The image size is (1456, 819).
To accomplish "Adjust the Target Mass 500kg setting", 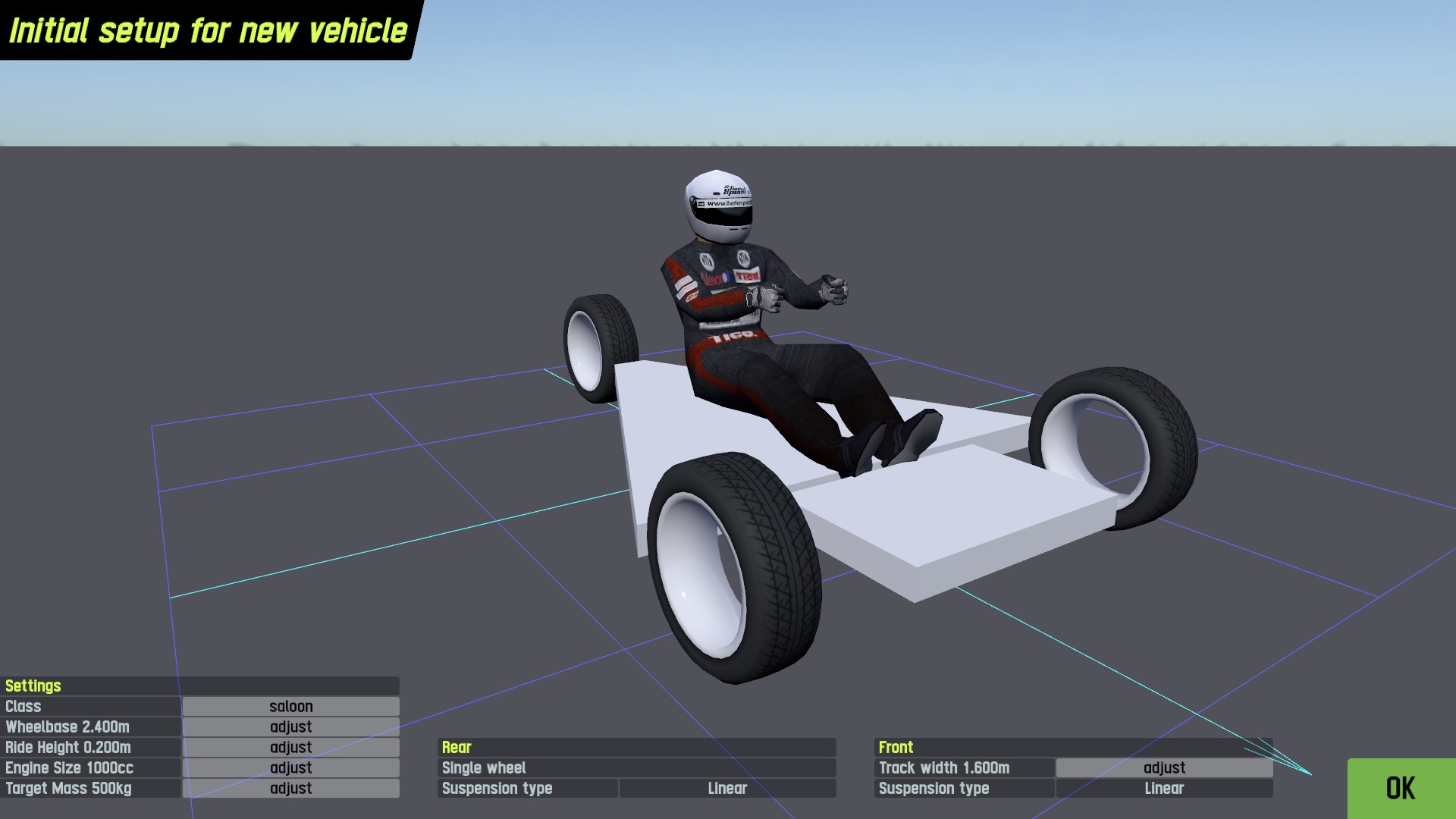I will pyautogui.click(x=290, y=788).
